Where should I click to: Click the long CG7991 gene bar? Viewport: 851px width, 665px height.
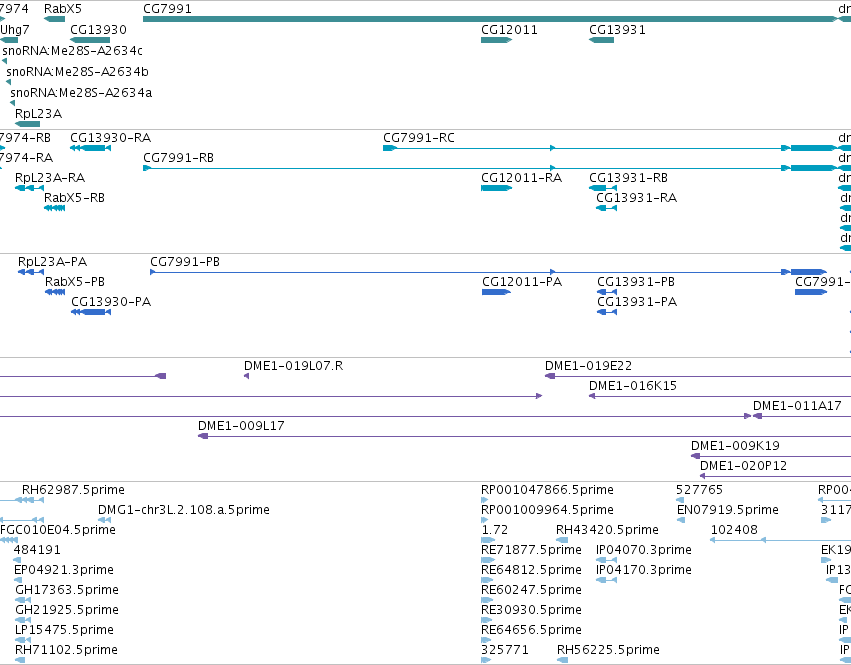click(x=491, y=19)
